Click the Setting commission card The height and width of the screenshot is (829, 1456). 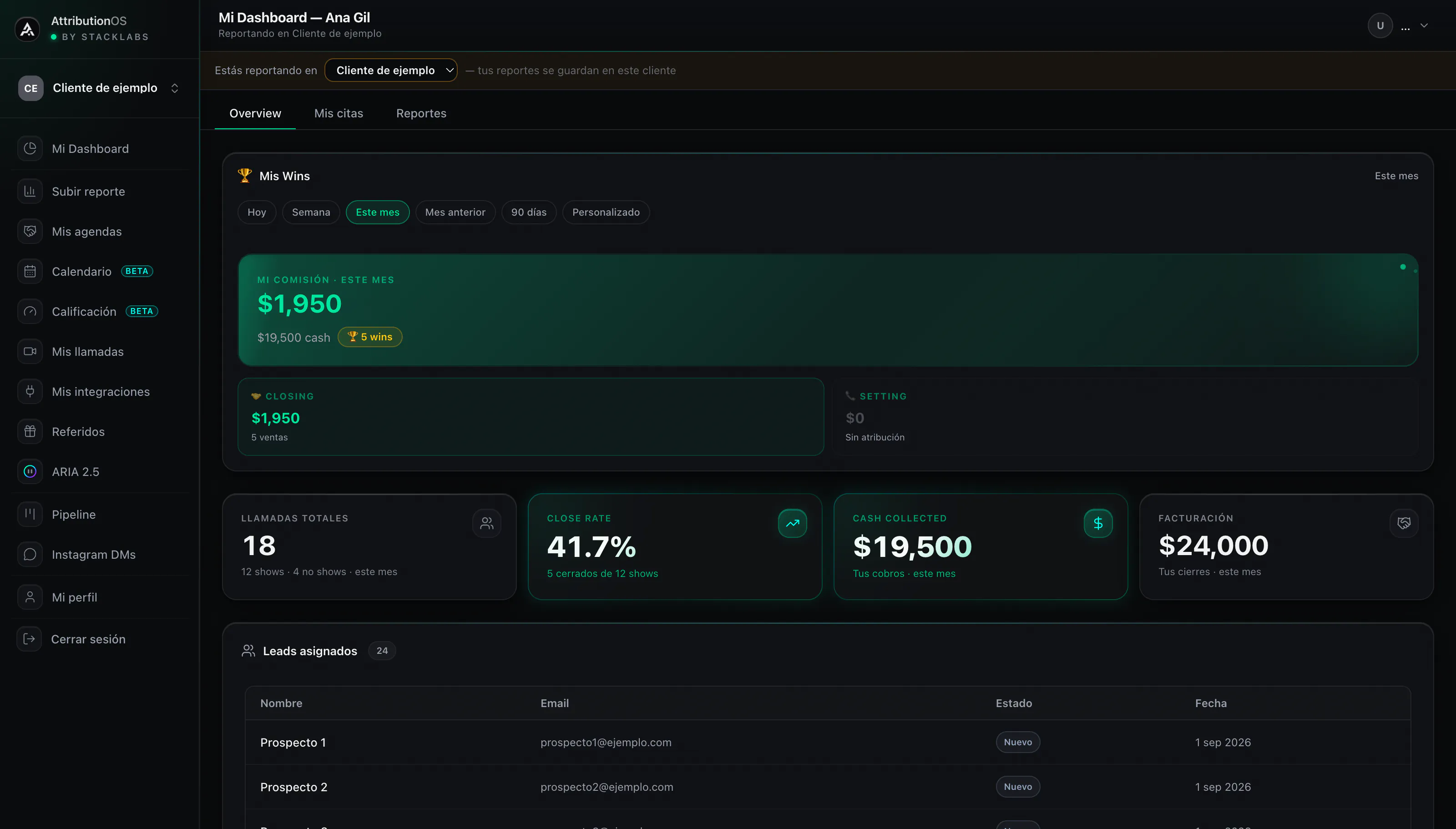tap(1125, 417)
